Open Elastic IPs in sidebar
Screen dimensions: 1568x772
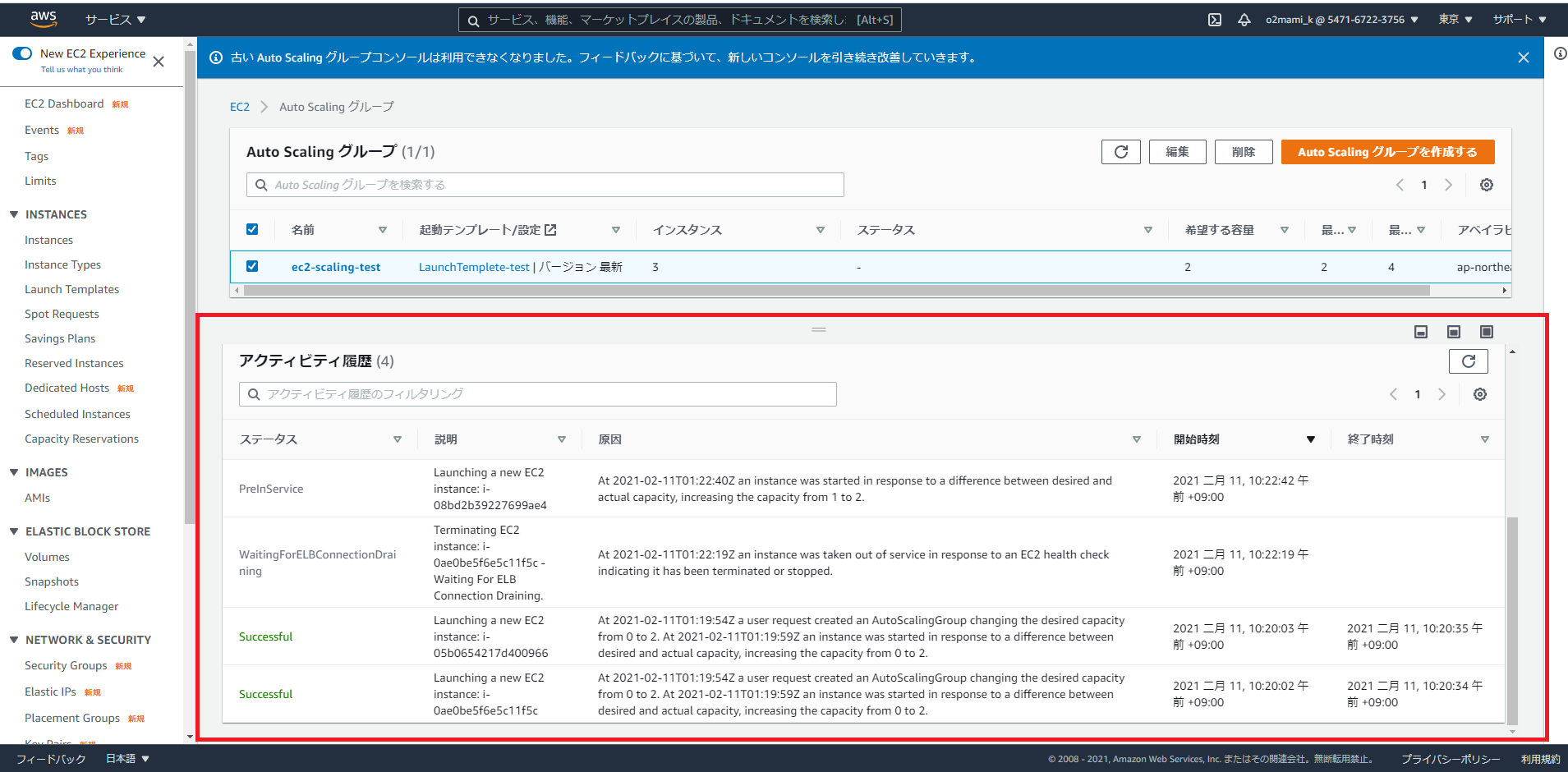[x=50, y=692]
